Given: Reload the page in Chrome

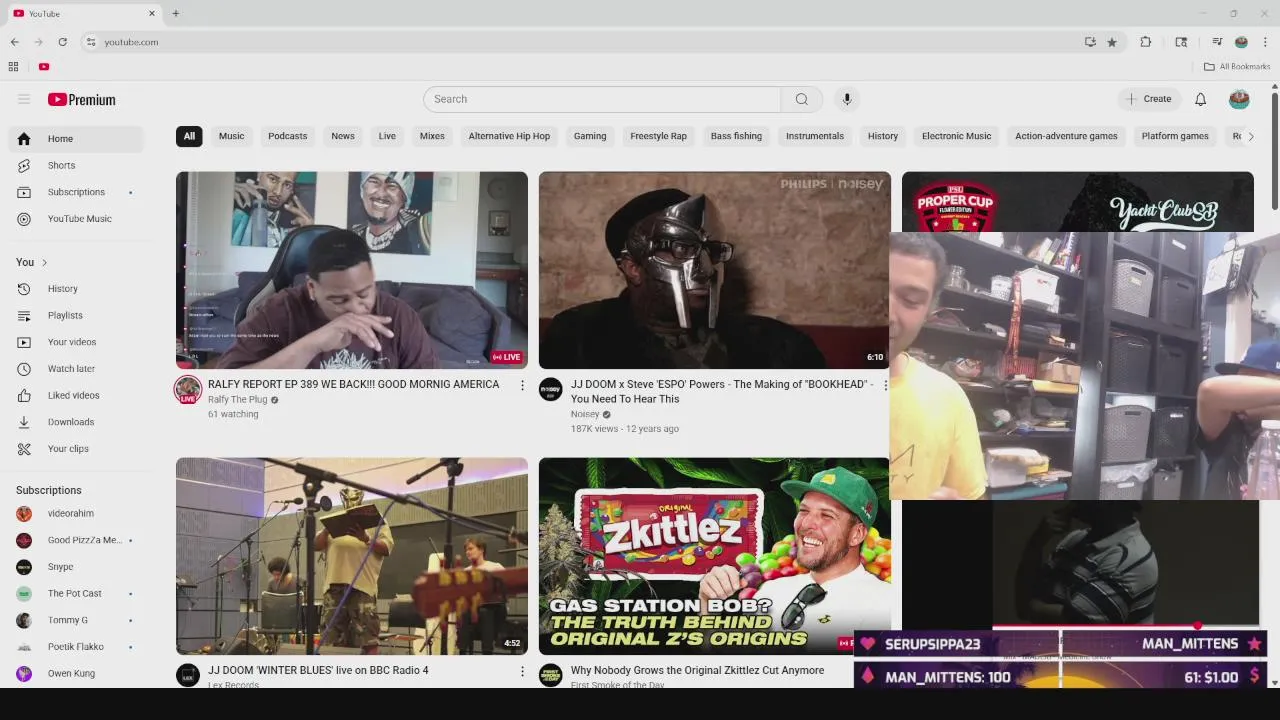Looking at the screenshot, I should click(62, 42).
